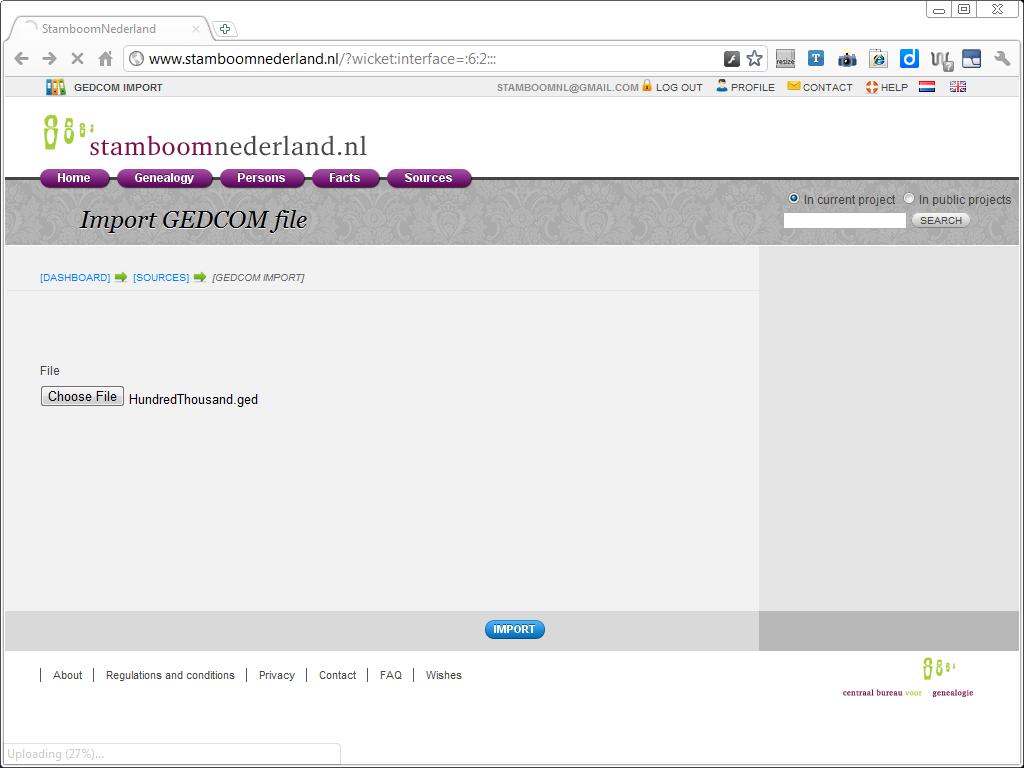
Task: Click the SEARCH button
Action: [941, 221]
